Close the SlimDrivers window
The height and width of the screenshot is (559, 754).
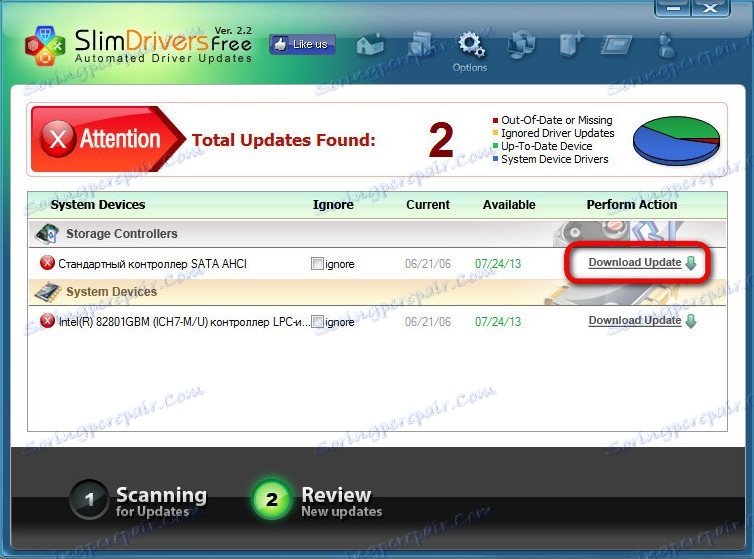tap(710, 8)
